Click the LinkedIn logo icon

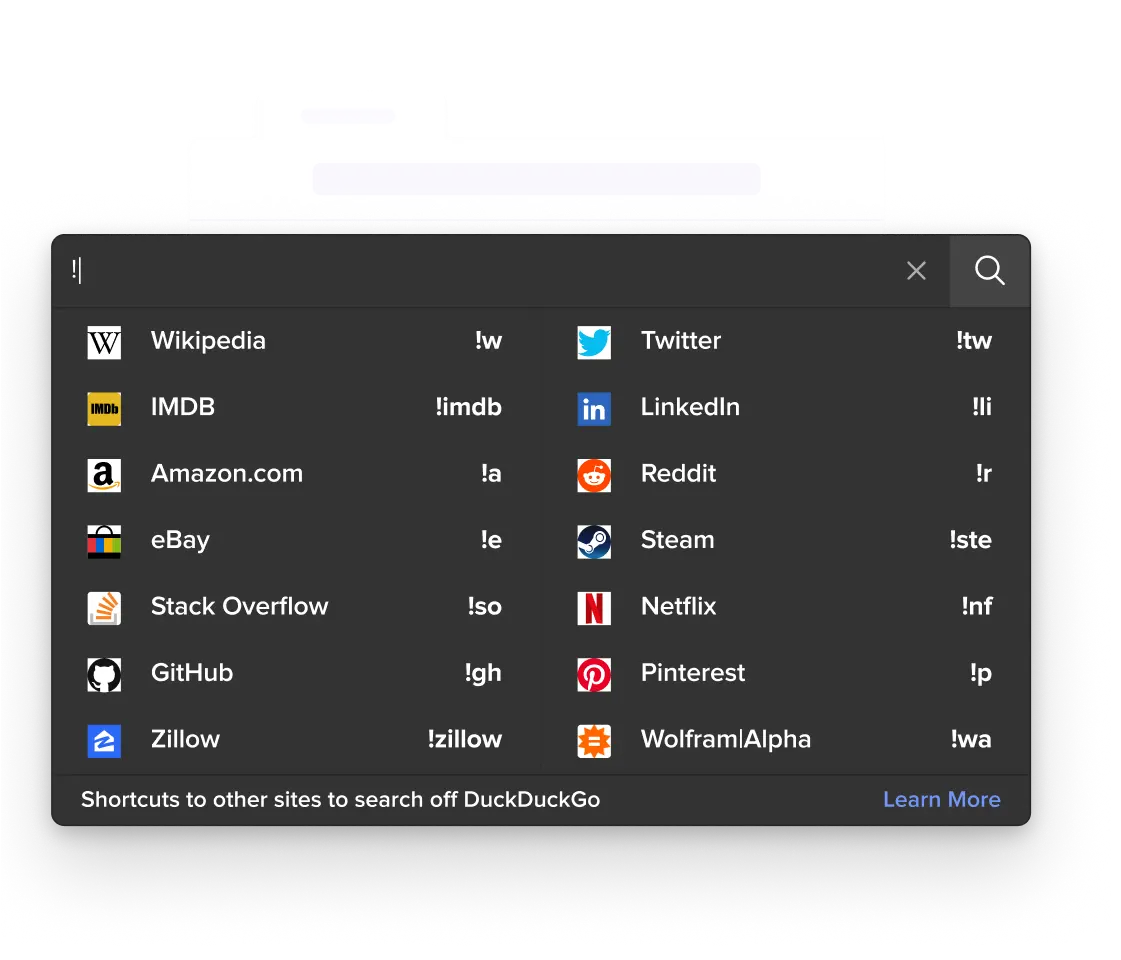[x=594, y=409]
